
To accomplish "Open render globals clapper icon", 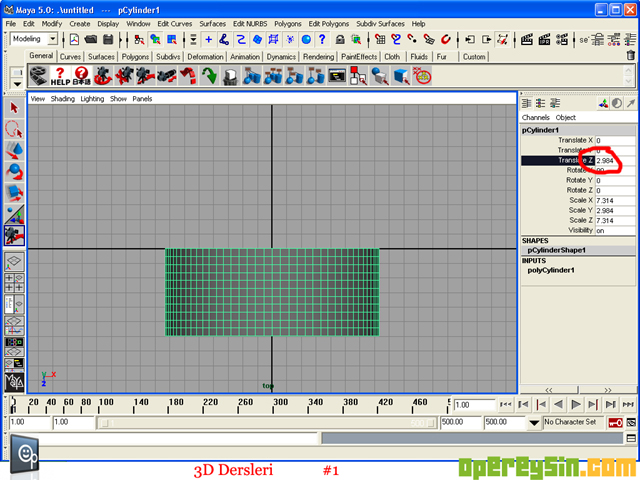I will coord(562,40).
